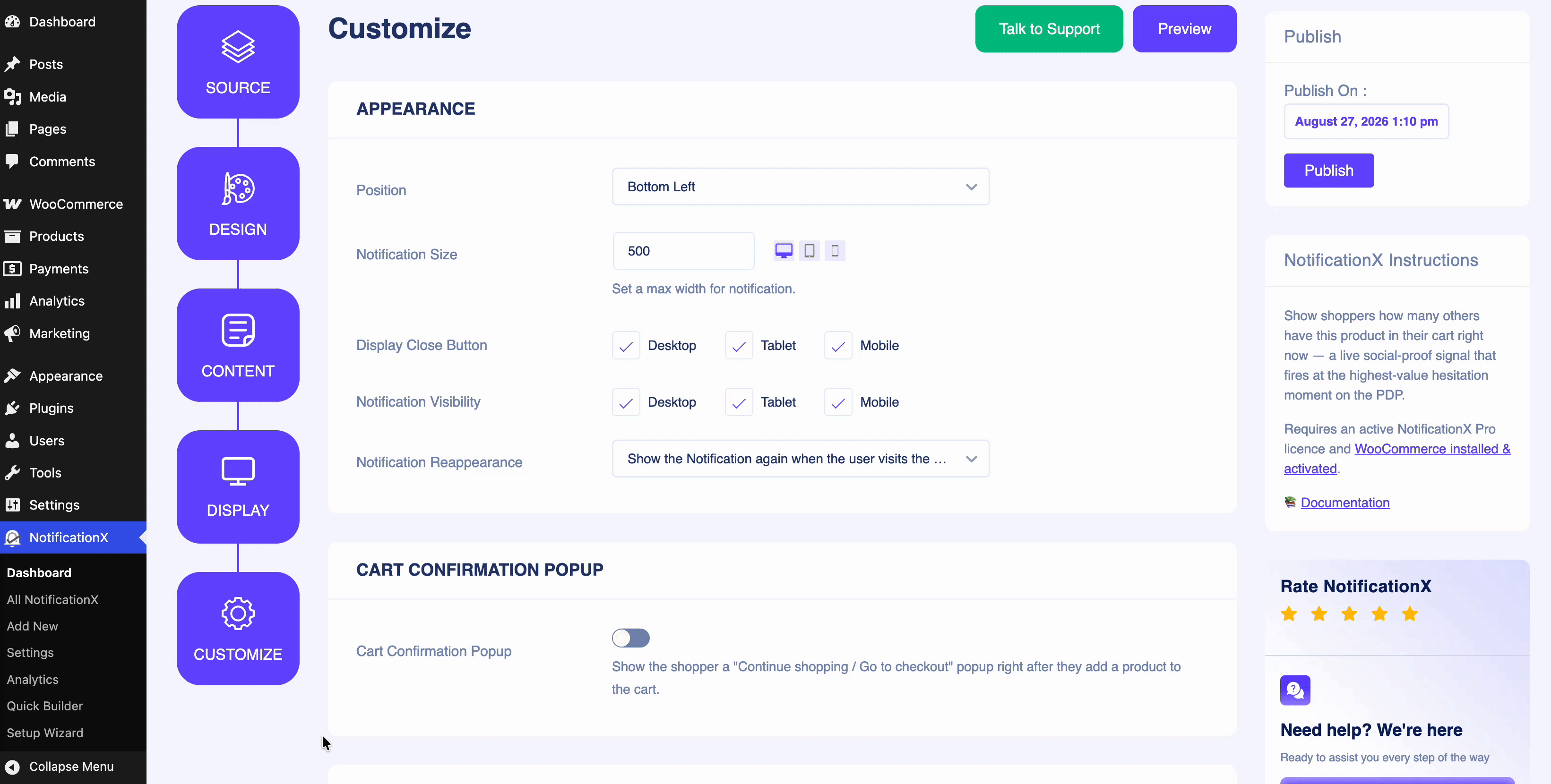1551x784 pixels.
Task: Click the Media library icon
Action: (x=13, y=96)
